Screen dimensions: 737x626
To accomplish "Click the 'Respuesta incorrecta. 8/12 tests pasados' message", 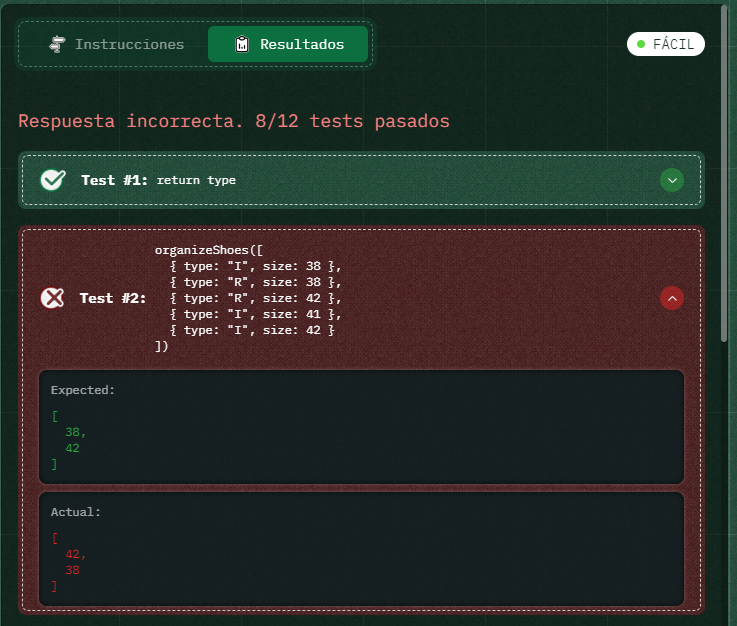I will click(234, 121).
